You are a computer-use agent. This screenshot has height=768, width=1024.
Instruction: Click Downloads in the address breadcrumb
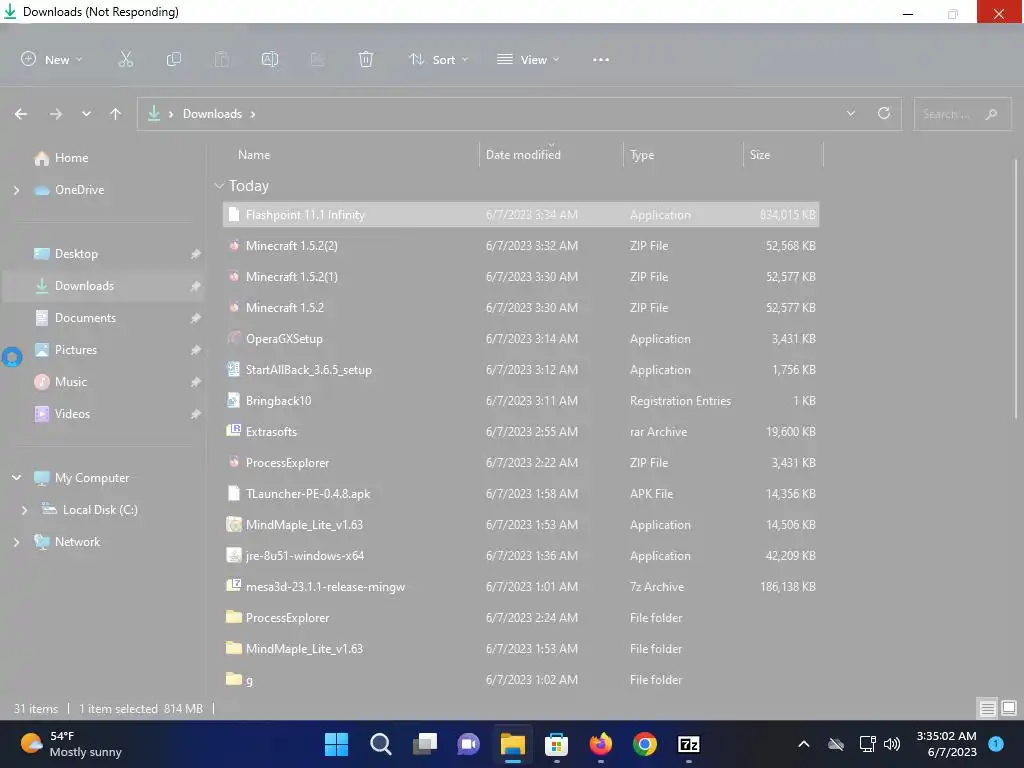point(212,114)
